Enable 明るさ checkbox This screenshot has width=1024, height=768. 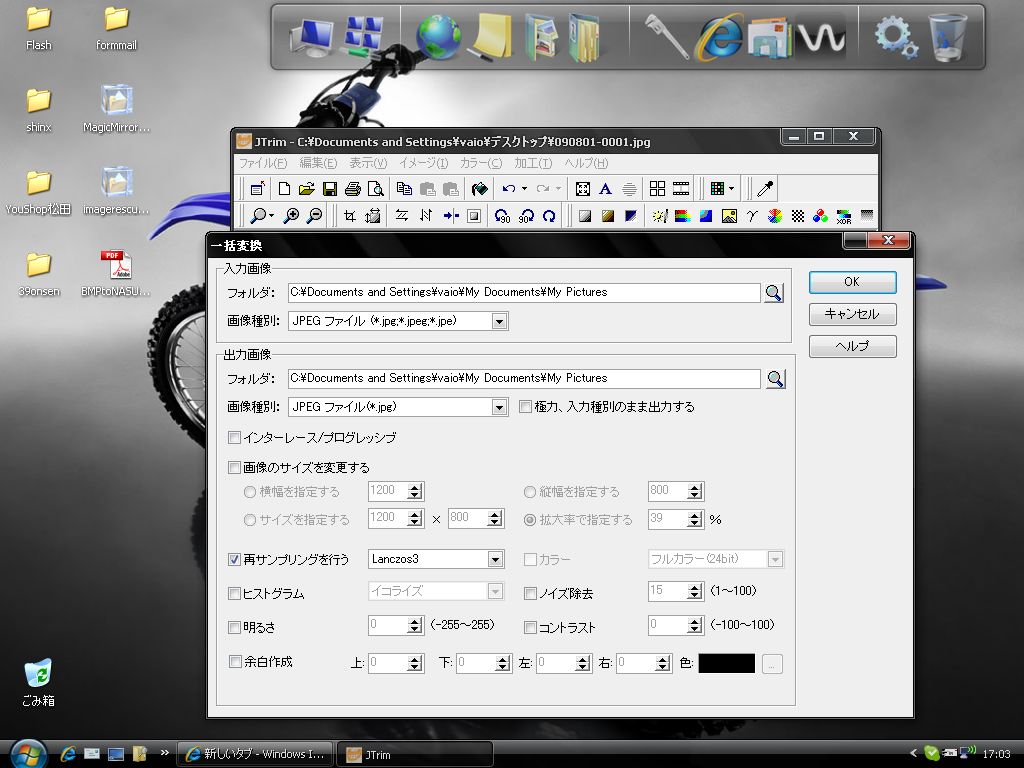[x=234, y=627]
